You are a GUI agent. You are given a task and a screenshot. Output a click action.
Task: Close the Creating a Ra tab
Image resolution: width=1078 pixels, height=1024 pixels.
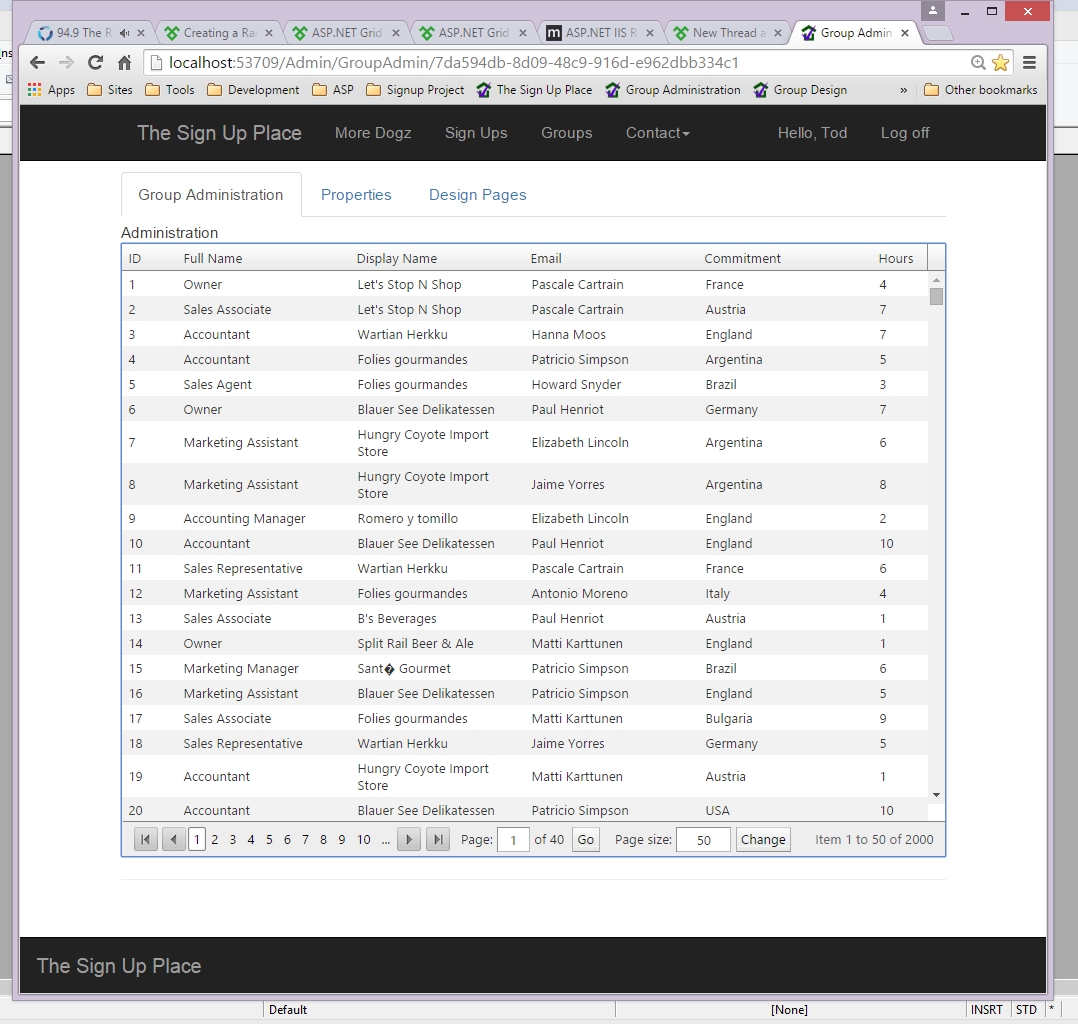269,33
